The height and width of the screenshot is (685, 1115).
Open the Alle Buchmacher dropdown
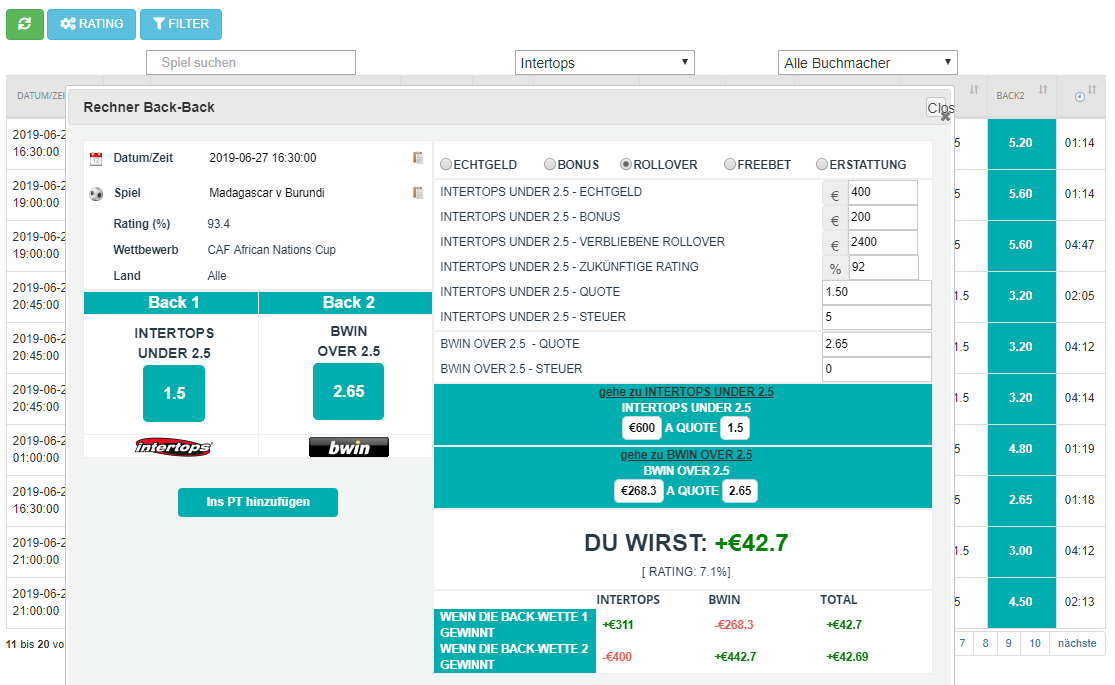coord(868,63)
